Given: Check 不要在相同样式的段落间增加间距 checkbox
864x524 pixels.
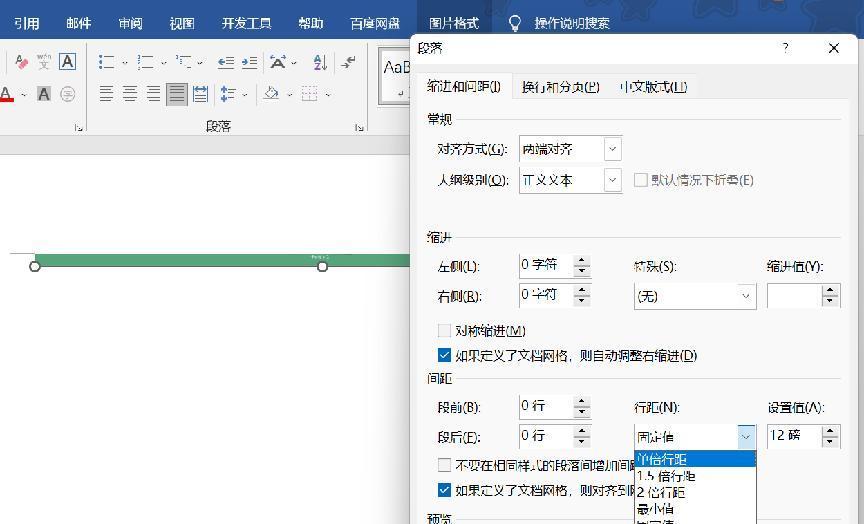Looking at the screenshot, I should (444, 465).
